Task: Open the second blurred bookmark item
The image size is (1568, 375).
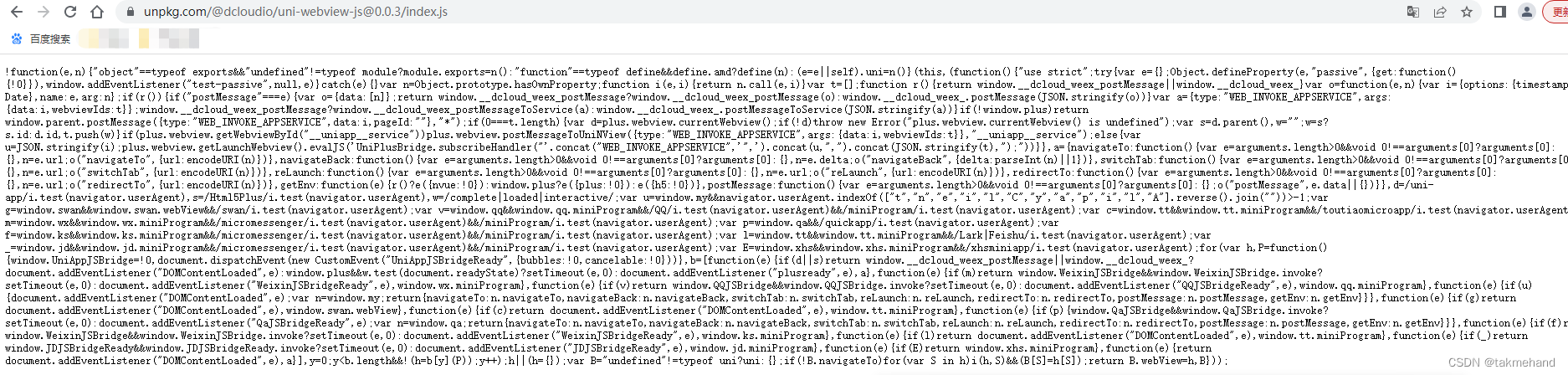Action: pos(169,39)
